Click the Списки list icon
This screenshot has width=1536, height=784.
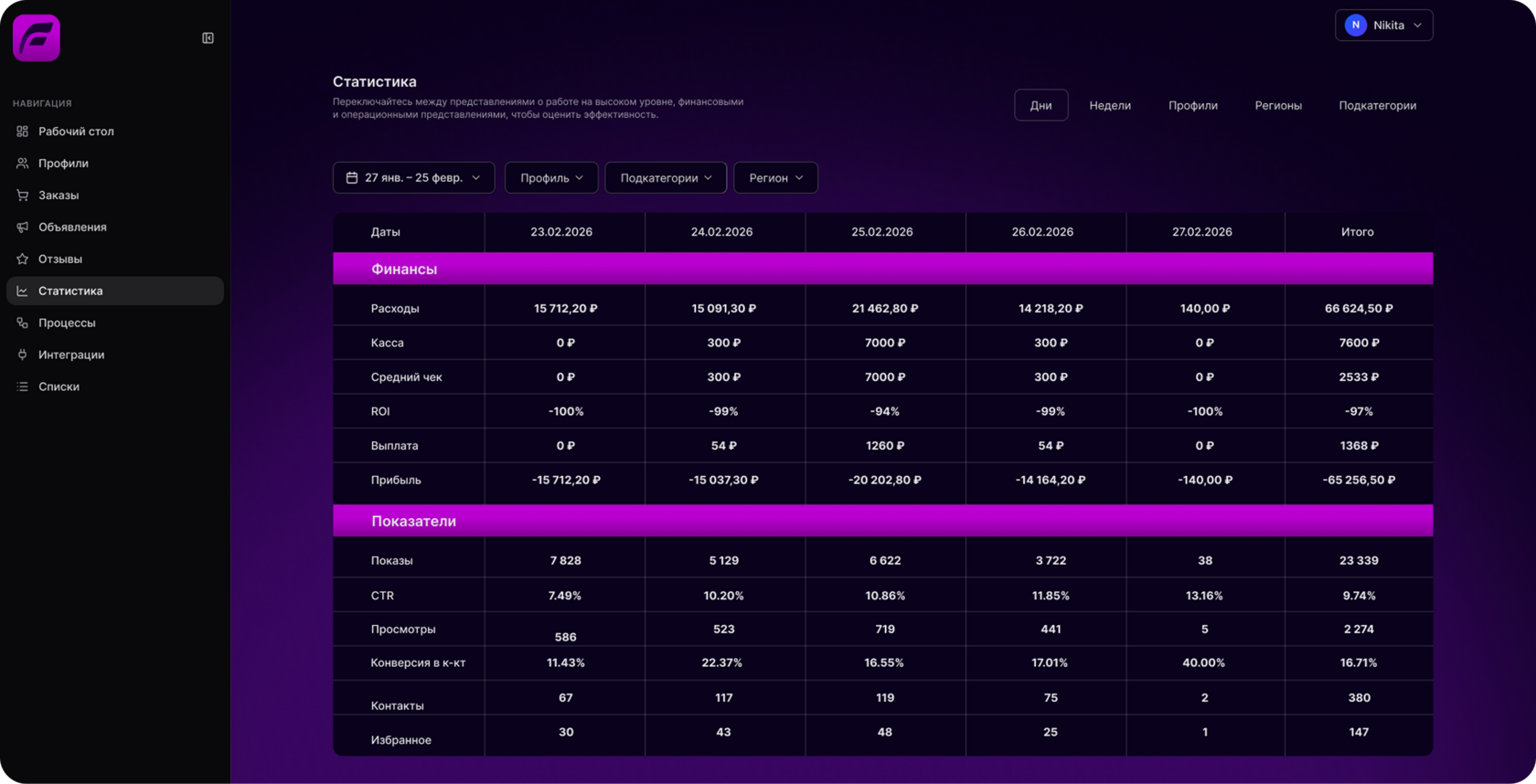pos(23,387)
